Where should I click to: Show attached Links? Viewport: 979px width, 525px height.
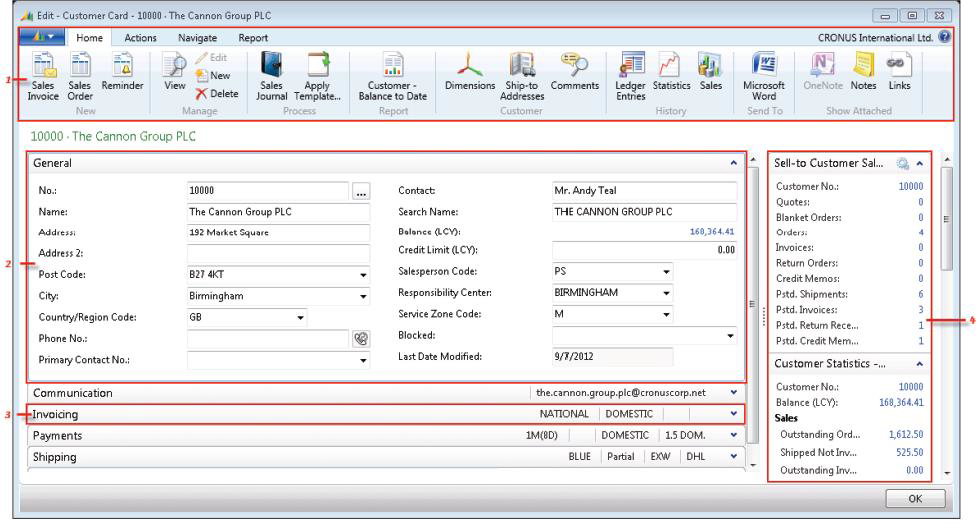click(899, 71)
